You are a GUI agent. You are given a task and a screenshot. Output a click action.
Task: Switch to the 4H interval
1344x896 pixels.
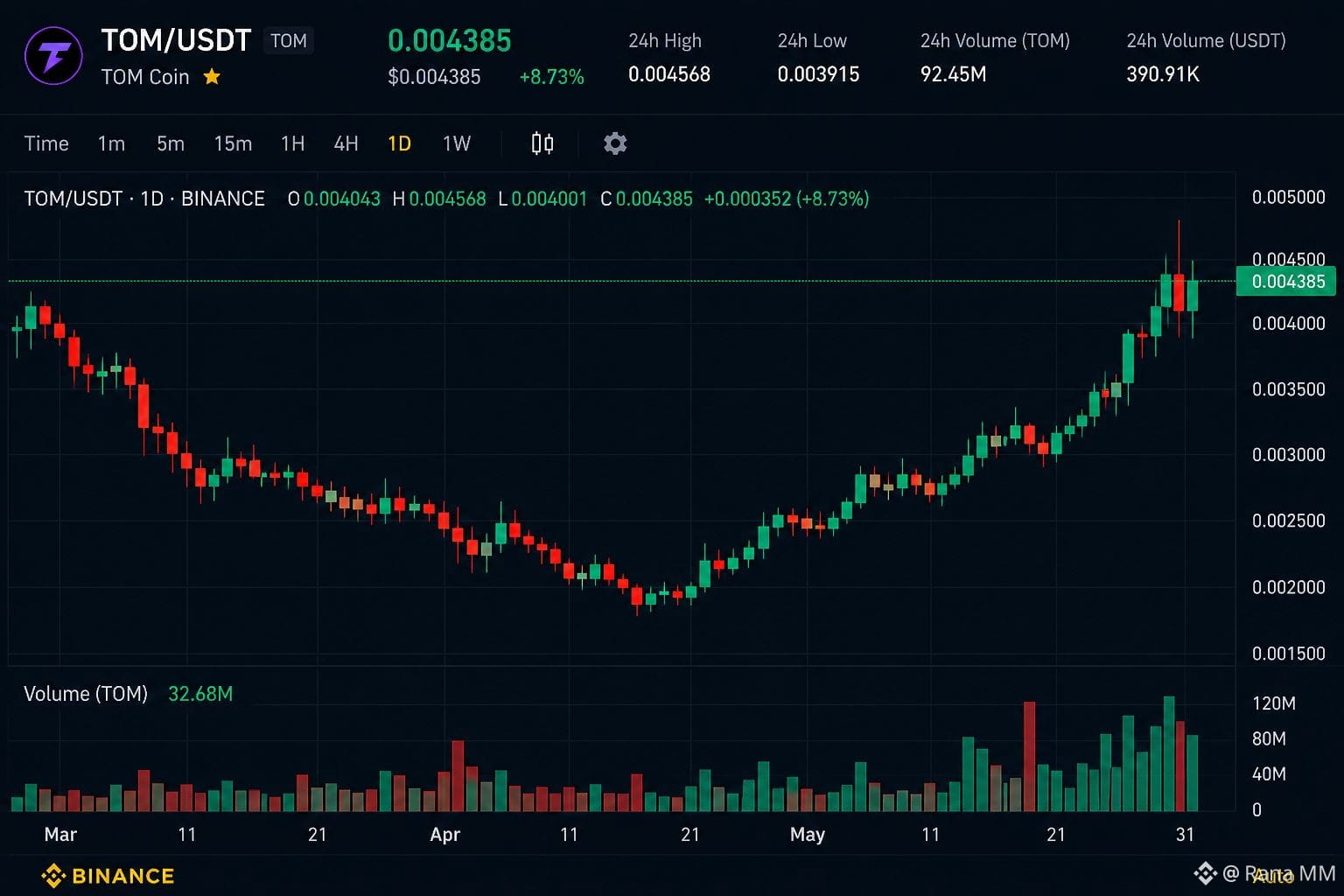pyautogui.click(x=346, y=143)
